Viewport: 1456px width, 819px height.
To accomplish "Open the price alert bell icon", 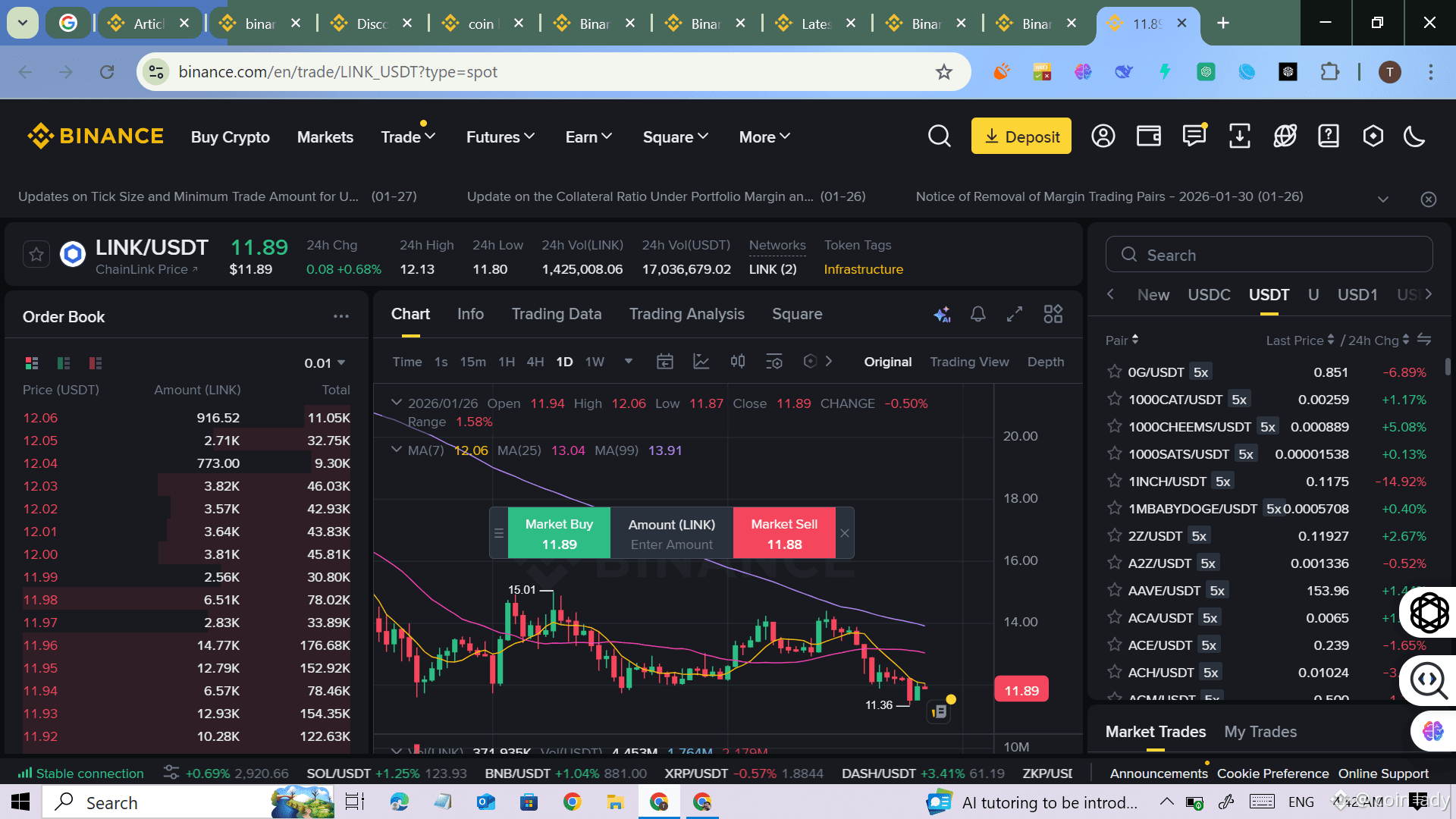I will [978, 314].
